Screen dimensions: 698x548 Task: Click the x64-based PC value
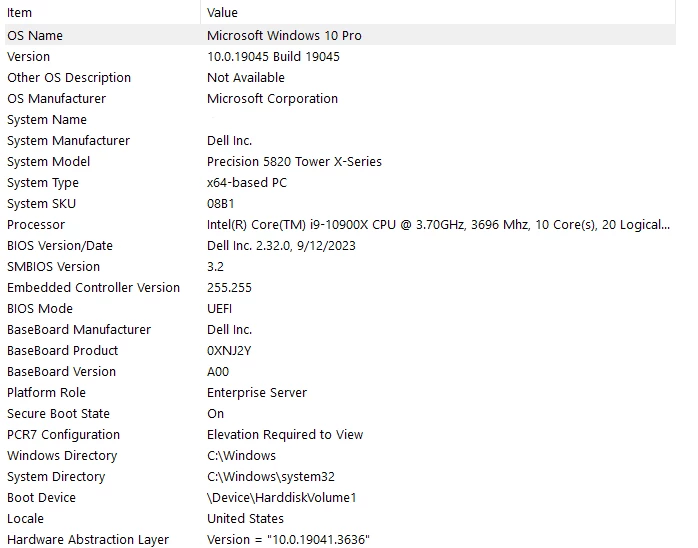247,183
